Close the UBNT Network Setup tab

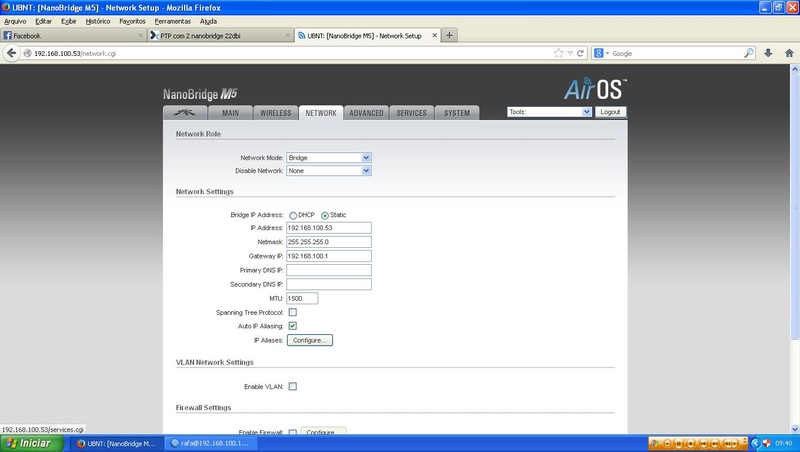(x=434, y=35)
